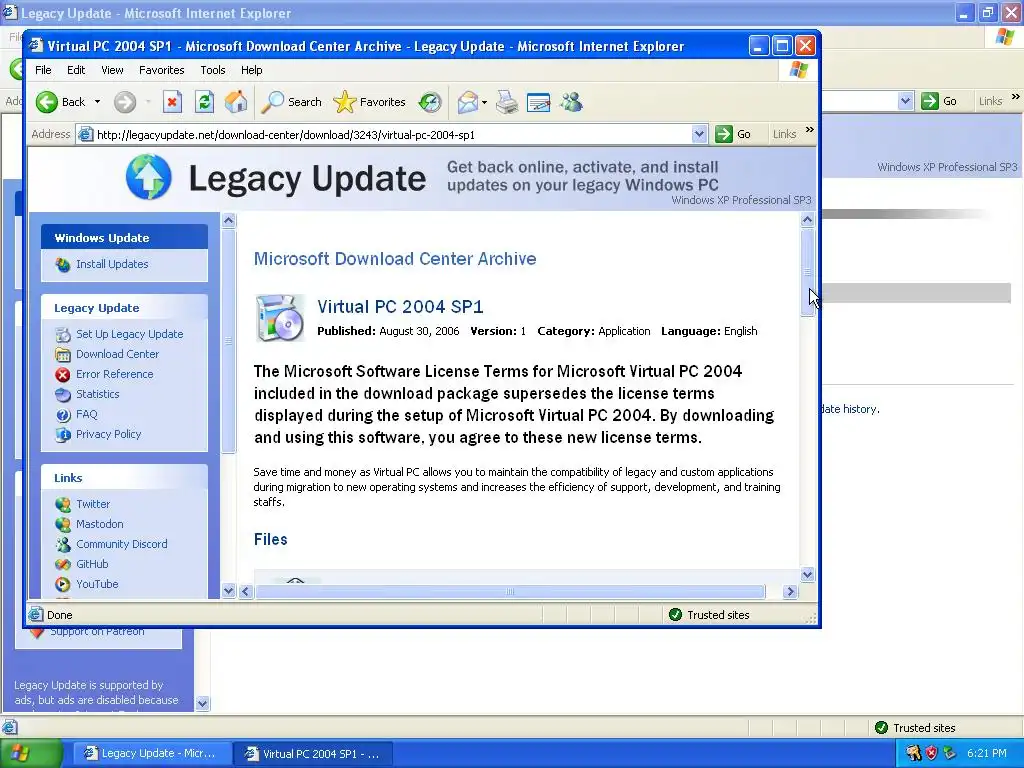Click the Mail envelope toolbar icon
Screen dimensions: 1024x768
468,102
